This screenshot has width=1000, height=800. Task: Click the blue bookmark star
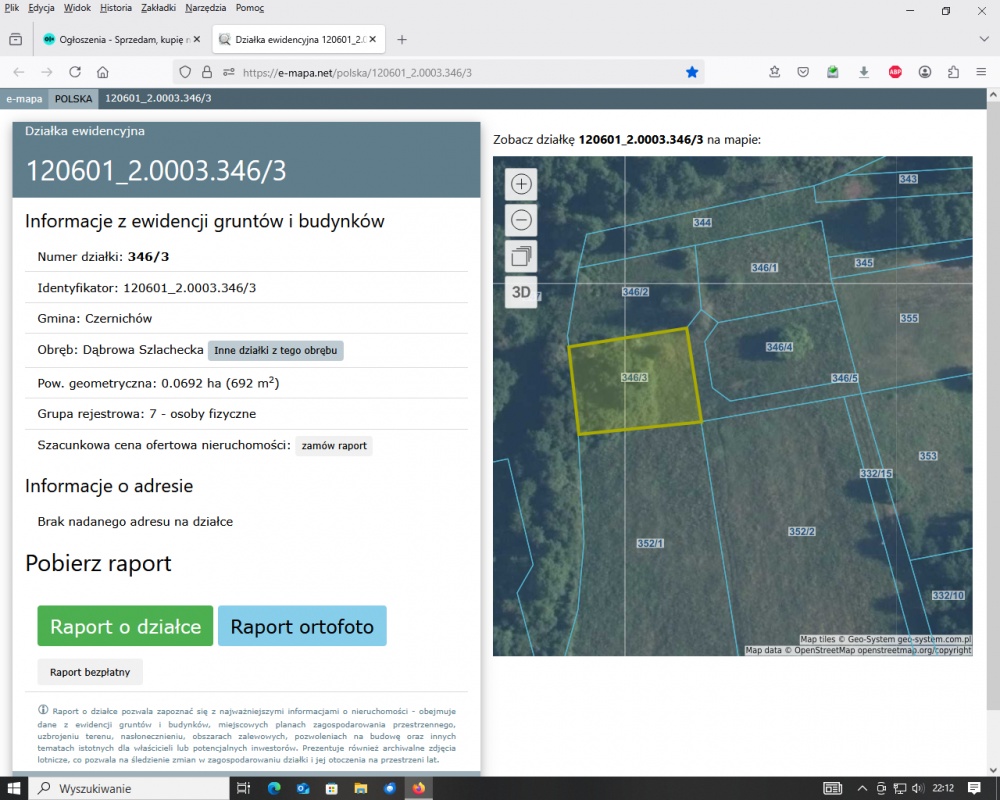[x=692, y=72]
